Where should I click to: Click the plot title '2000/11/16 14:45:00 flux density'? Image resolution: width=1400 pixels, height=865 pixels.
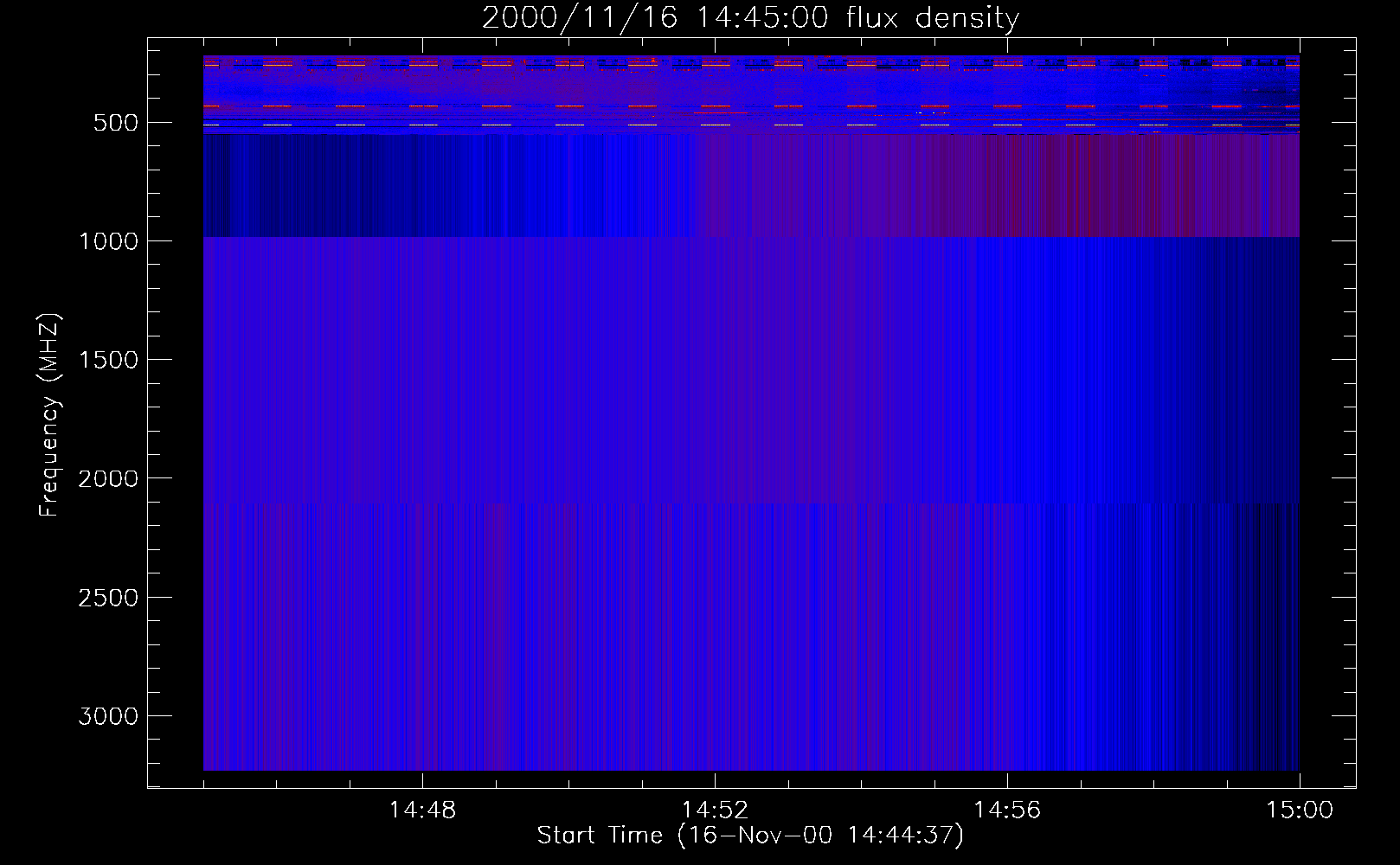750,18
